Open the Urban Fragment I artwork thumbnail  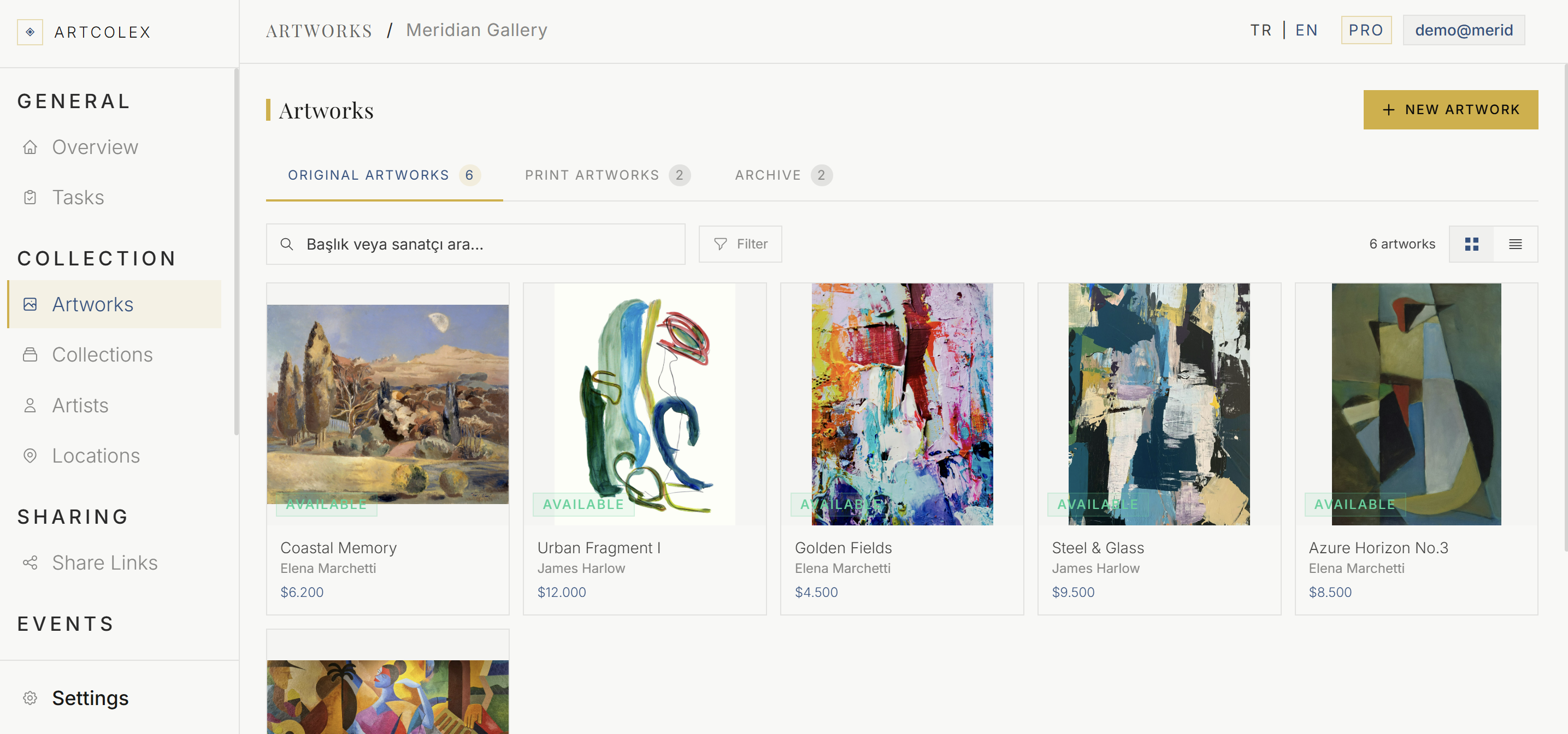[645, 404]
